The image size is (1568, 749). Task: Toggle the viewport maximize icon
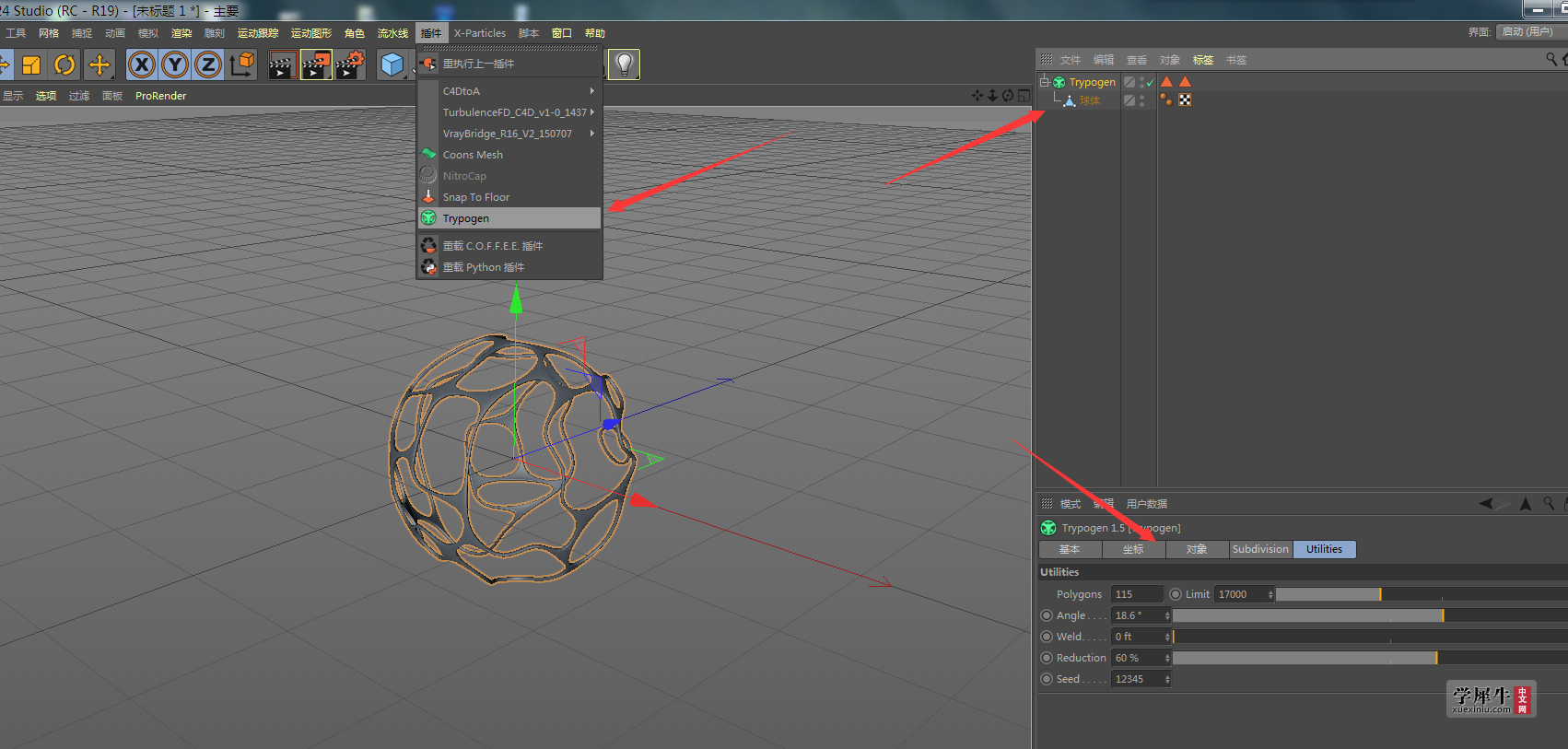click(x=1024, y=95)
